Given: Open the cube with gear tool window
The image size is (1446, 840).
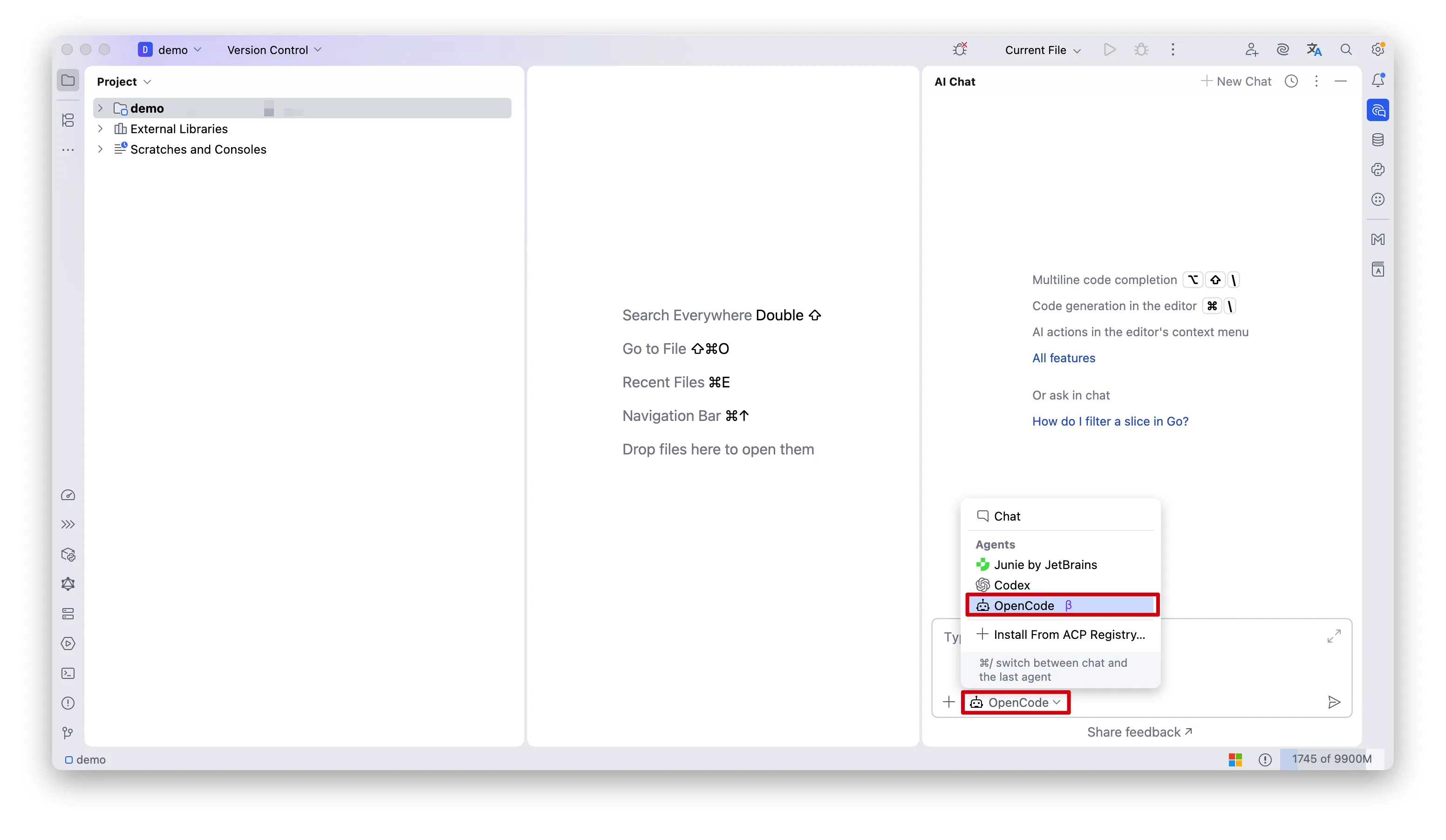Looking at the screenshot, I should coord(68,555).
